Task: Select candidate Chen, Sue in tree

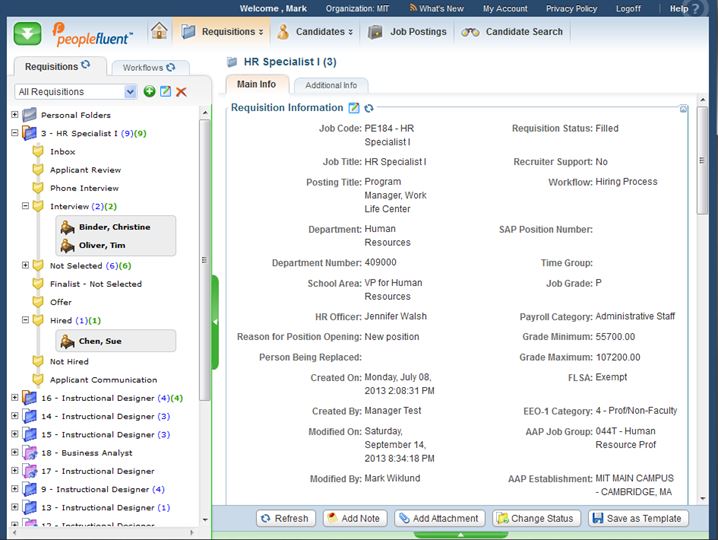Action: [100, 341]
